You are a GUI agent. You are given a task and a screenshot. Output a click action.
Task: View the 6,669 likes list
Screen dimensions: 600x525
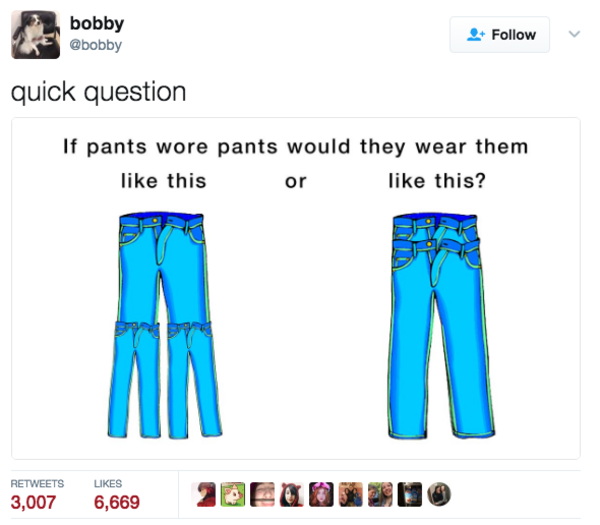pos(117,495)
